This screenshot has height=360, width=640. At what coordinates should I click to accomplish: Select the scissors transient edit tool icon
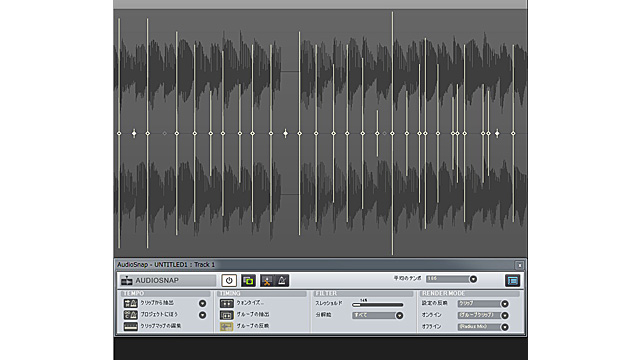pos(267,280)
